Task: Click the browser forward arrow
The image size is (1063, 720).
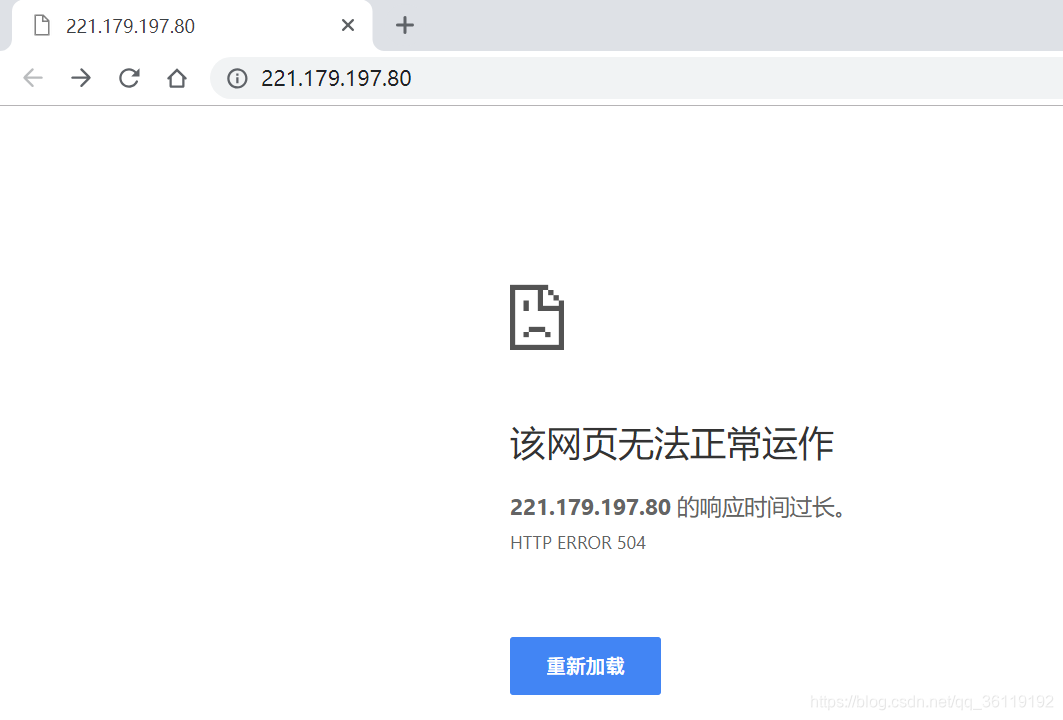Action: pos(81,78)
